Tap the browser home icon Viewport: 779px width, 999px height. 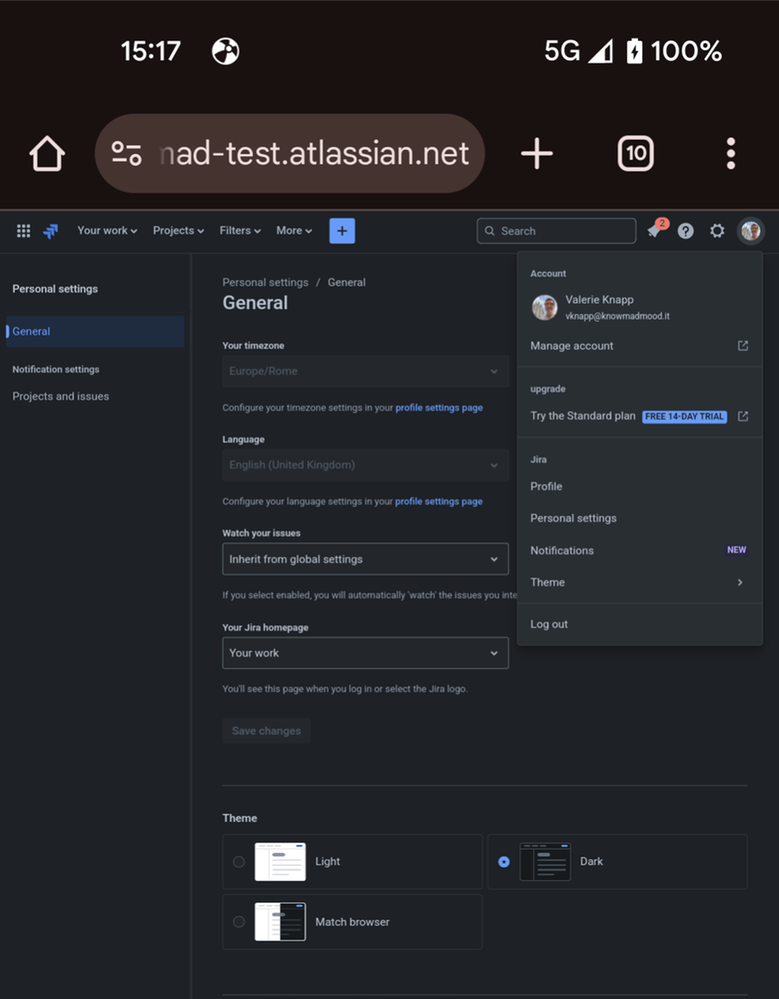tap(47, 153)
